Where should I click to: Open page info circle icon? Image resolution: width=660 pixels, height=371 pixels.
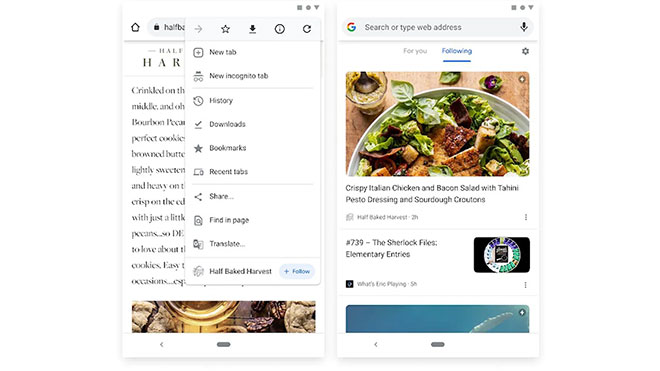(279, 29)
